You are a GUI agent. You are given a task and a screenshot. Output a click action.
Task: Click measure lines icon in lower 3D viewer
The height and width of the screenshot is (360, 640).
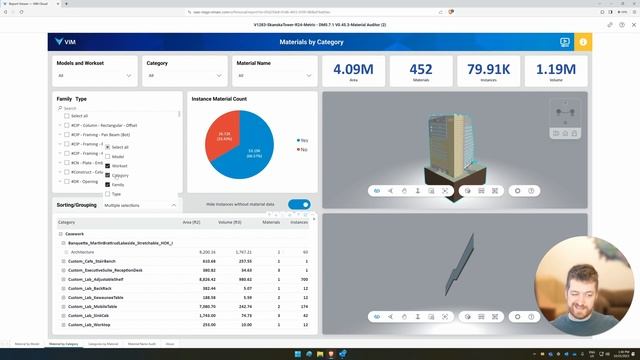click(x=481, y=316)
